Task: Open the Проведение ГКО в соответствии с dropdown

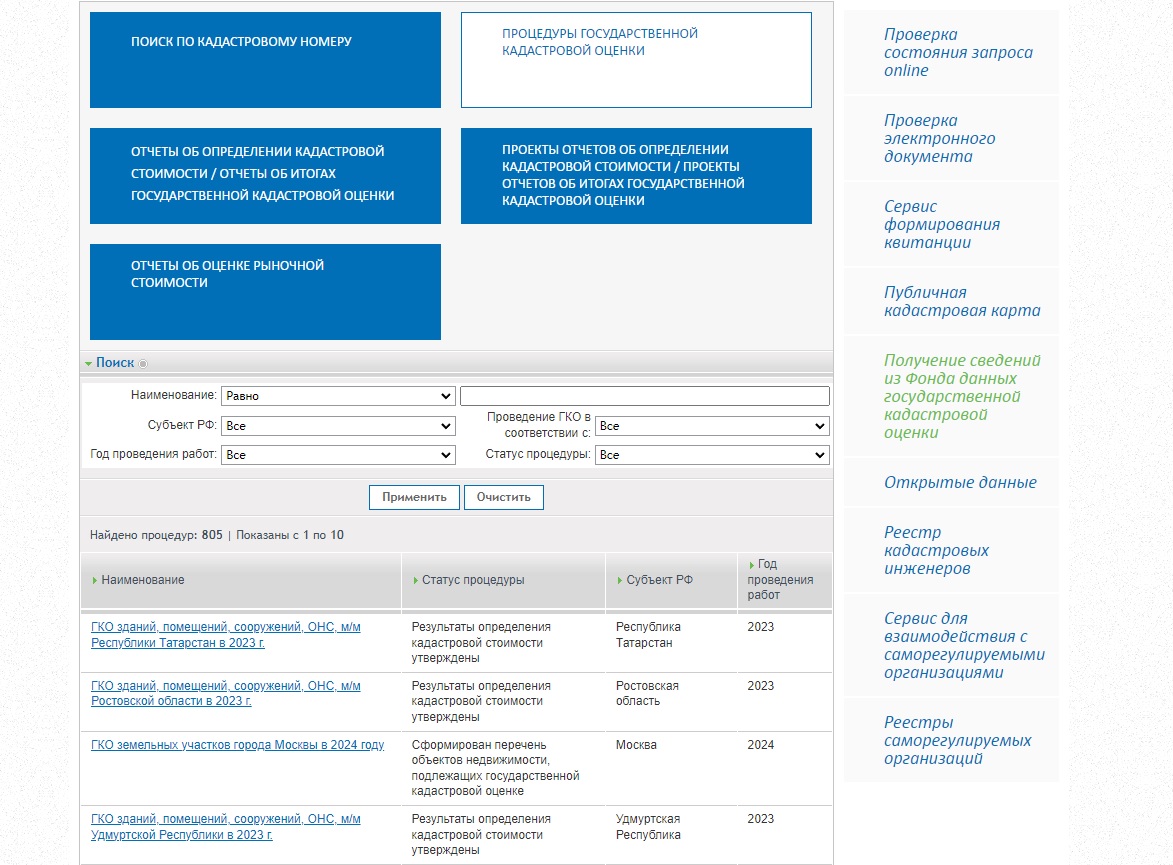Action: [x=712, y=426]
